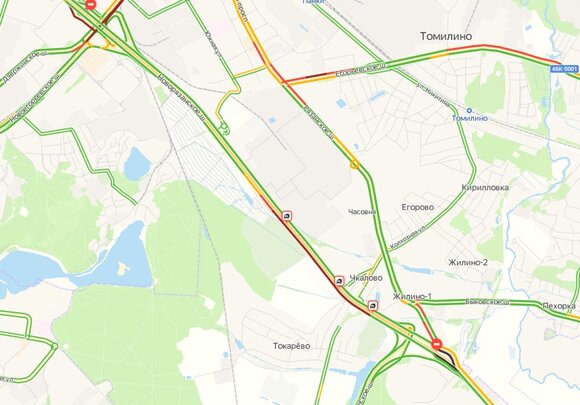
Task: Select the Чкалово place label
Action: (366, 278)
